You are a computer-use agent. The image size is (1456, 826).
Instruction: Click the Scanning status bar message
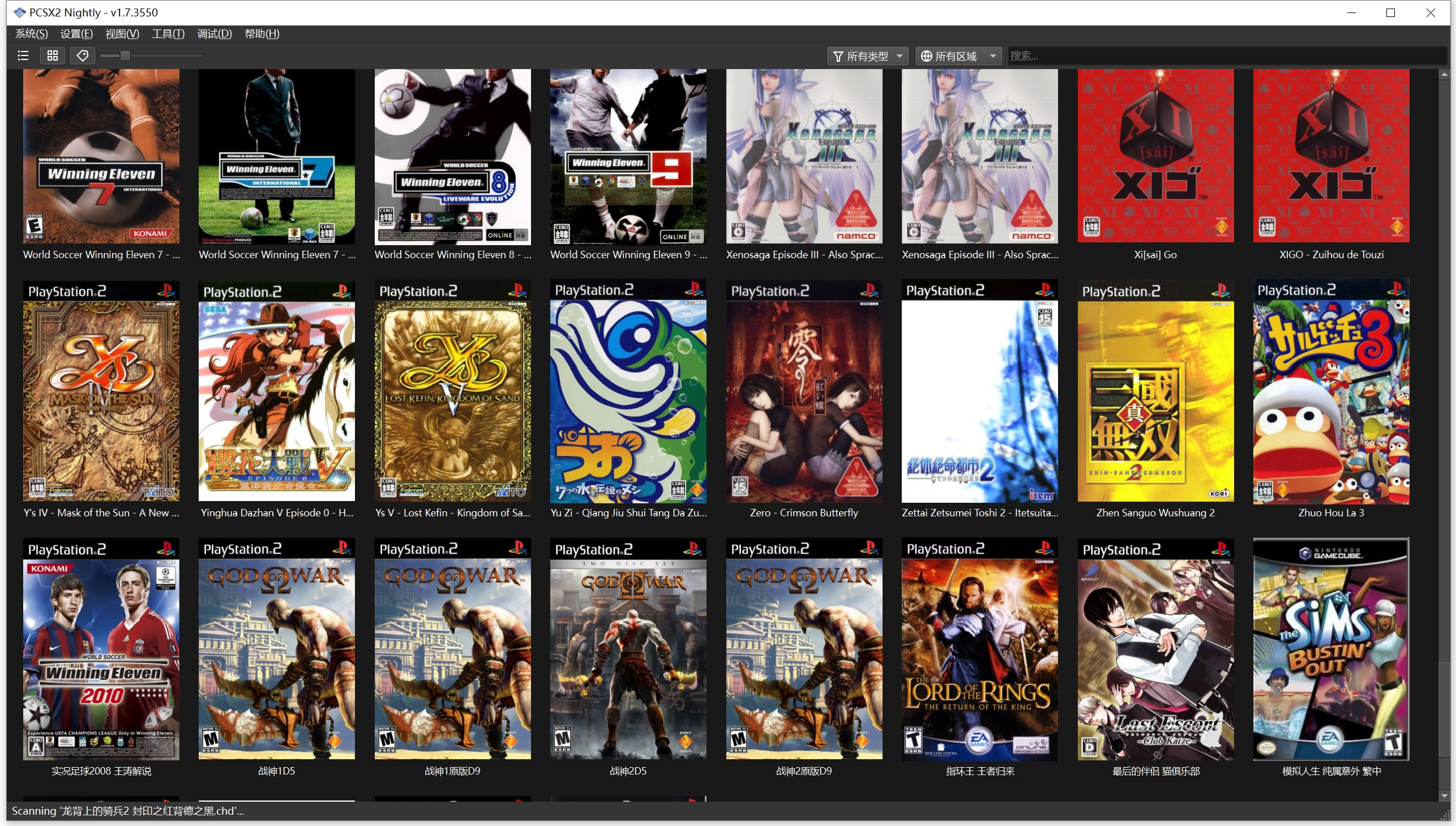click(x=127, y=811)
